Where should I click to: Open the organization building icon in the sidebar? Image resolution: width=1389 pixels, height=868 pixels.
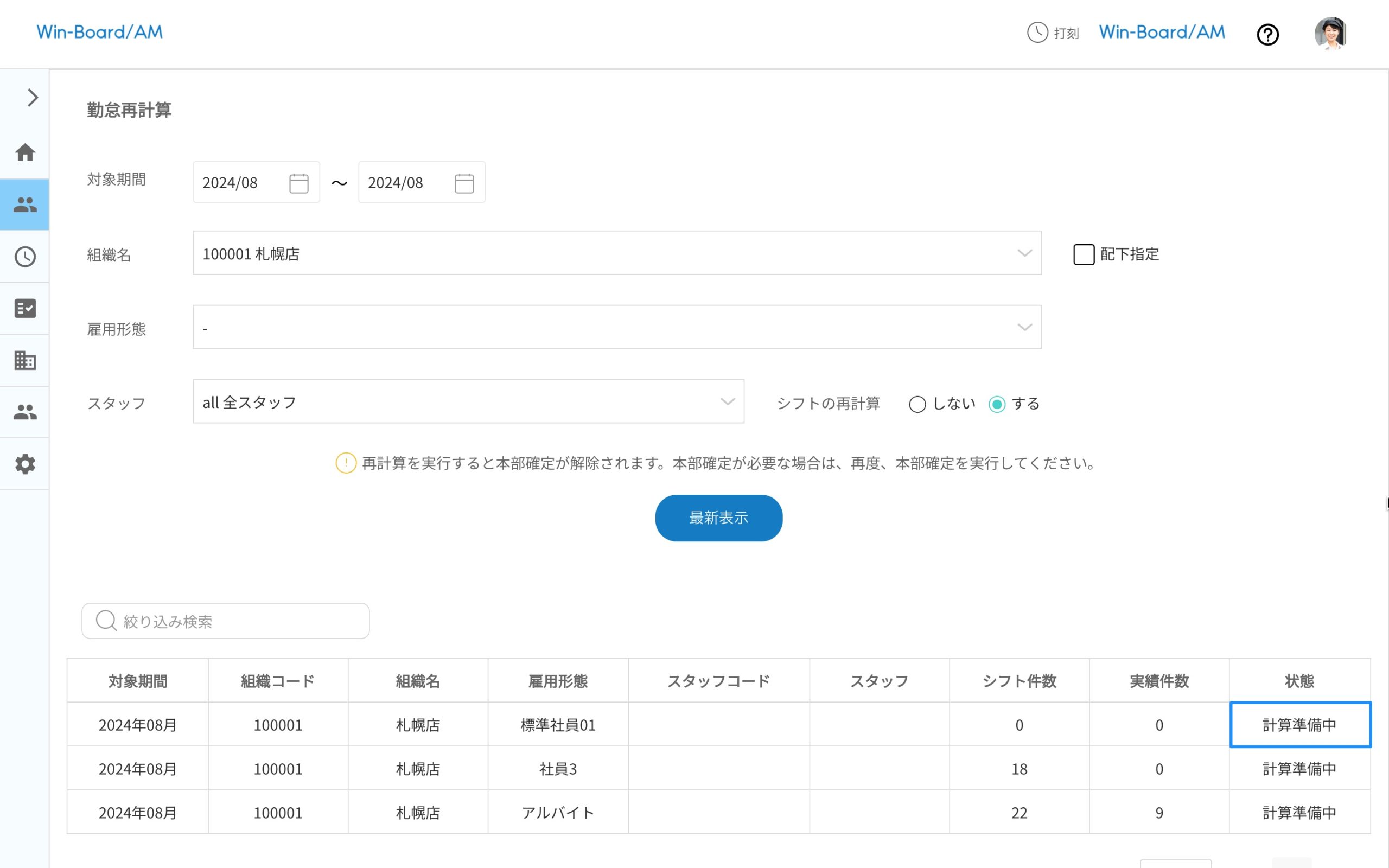(x=26, y=361)
